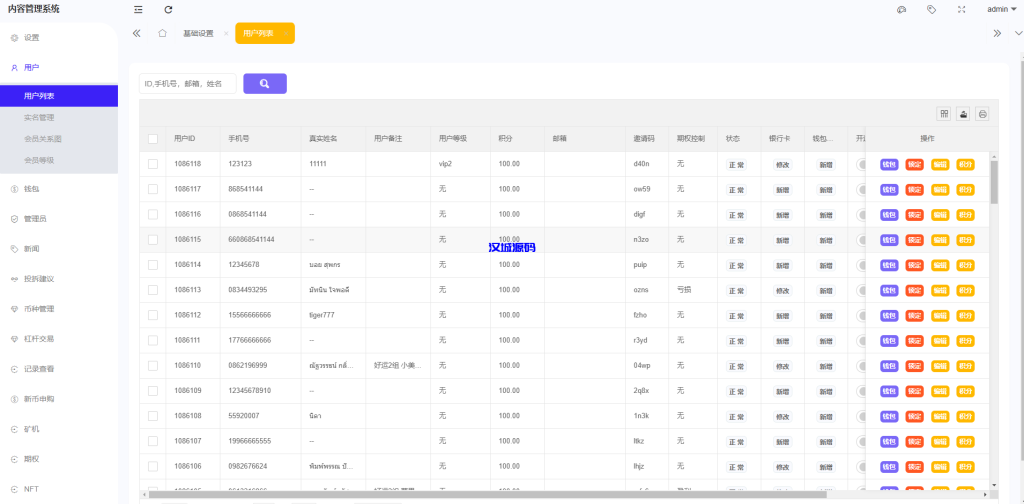Open the admin account dropdown
The image size is (1024, 504).
1000,9
